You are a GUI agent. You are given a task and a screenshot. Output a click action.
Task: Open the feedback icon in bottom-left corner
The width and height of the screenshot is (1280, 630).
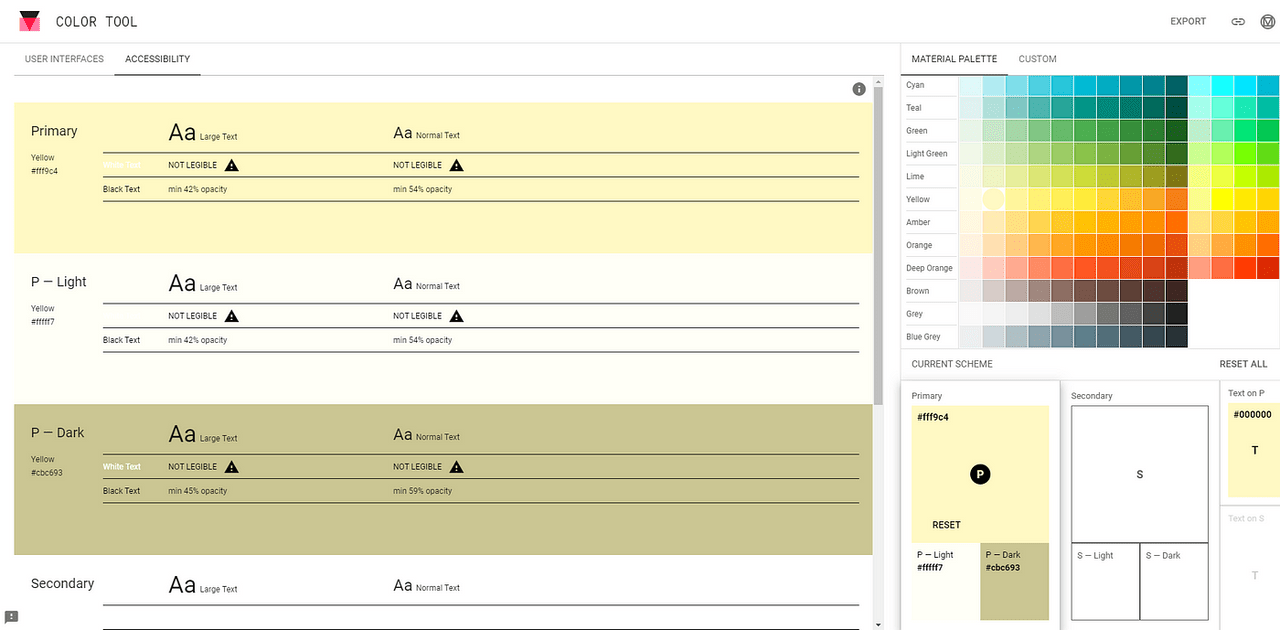tap(11, 617)
